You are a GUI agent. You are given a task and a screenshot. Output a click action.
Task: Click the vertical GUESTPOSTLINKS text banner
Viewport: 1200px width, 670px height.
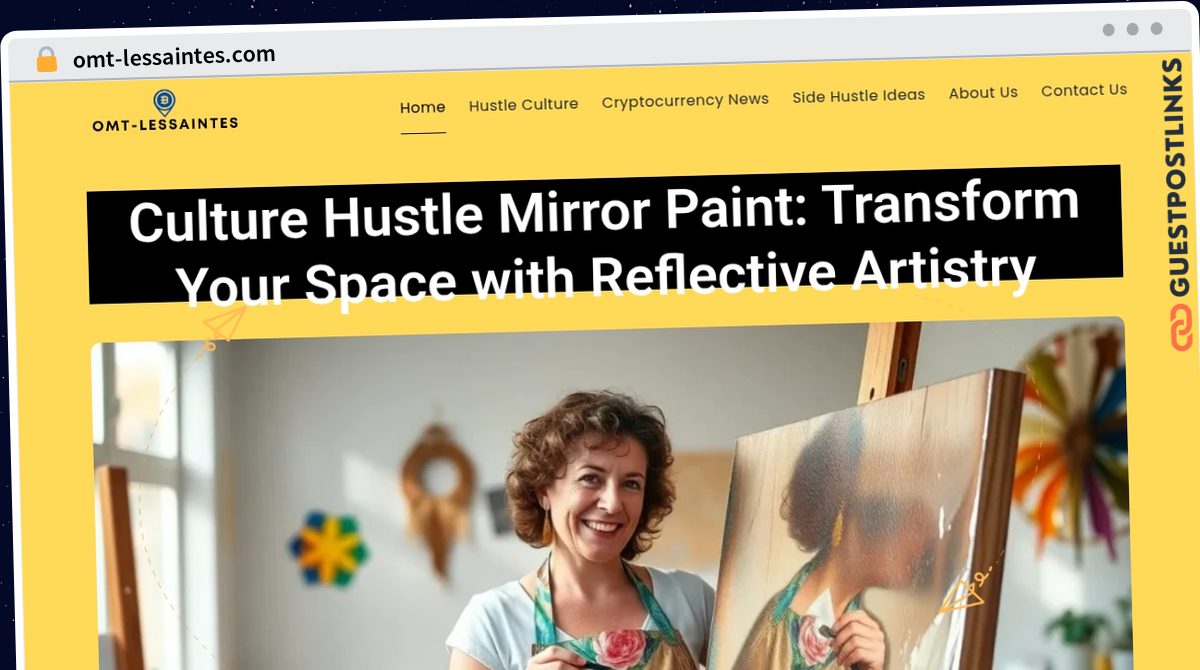point(1181,178)
